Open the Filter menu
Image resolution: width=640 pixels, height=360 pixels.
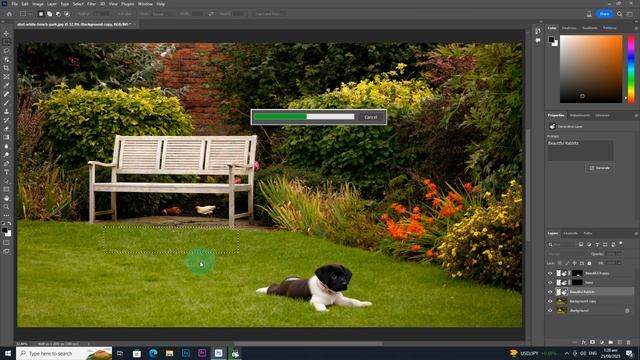(x=91, y=4)
